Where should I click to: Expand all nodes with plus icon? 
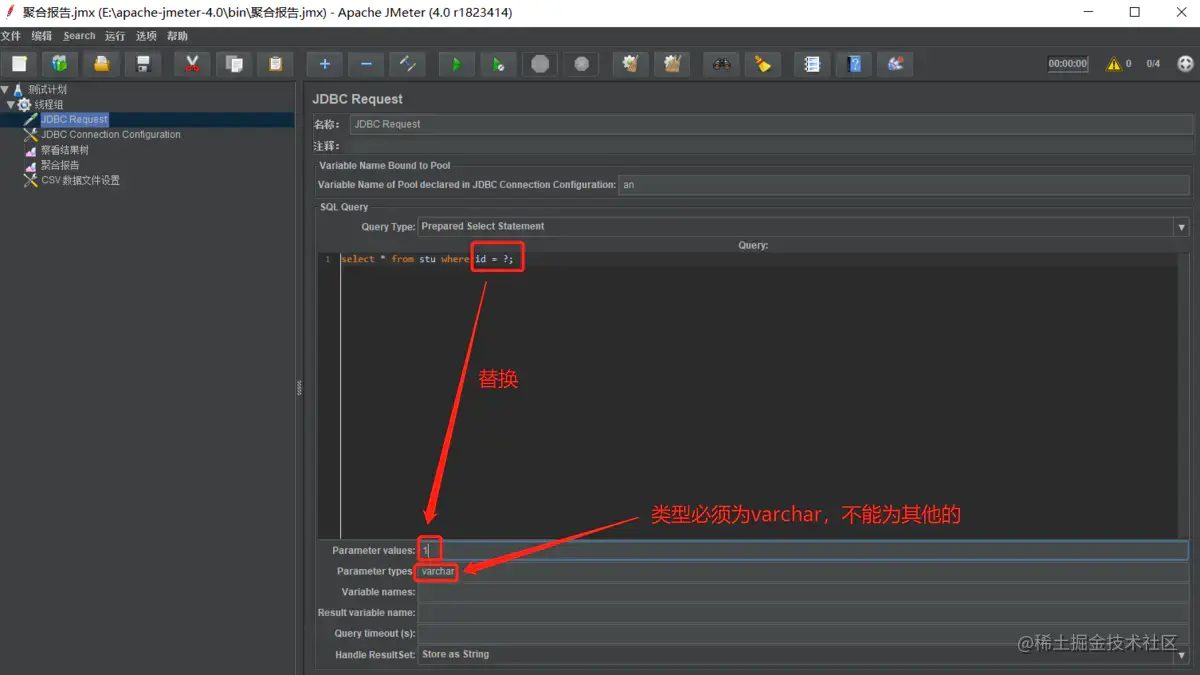[x=324, y=64]
